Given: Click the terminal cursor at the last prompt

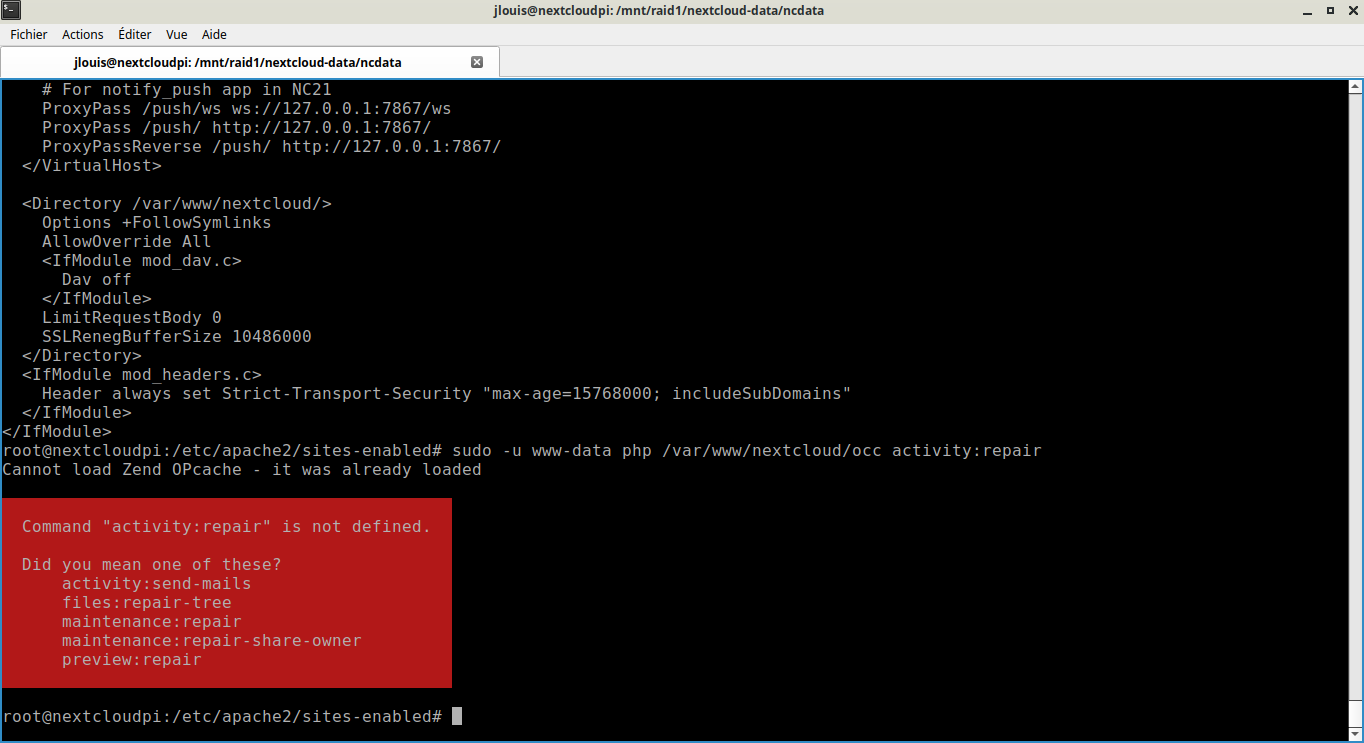Looking at the screenshot, I should pyautogui.click(x=457, y=717).
